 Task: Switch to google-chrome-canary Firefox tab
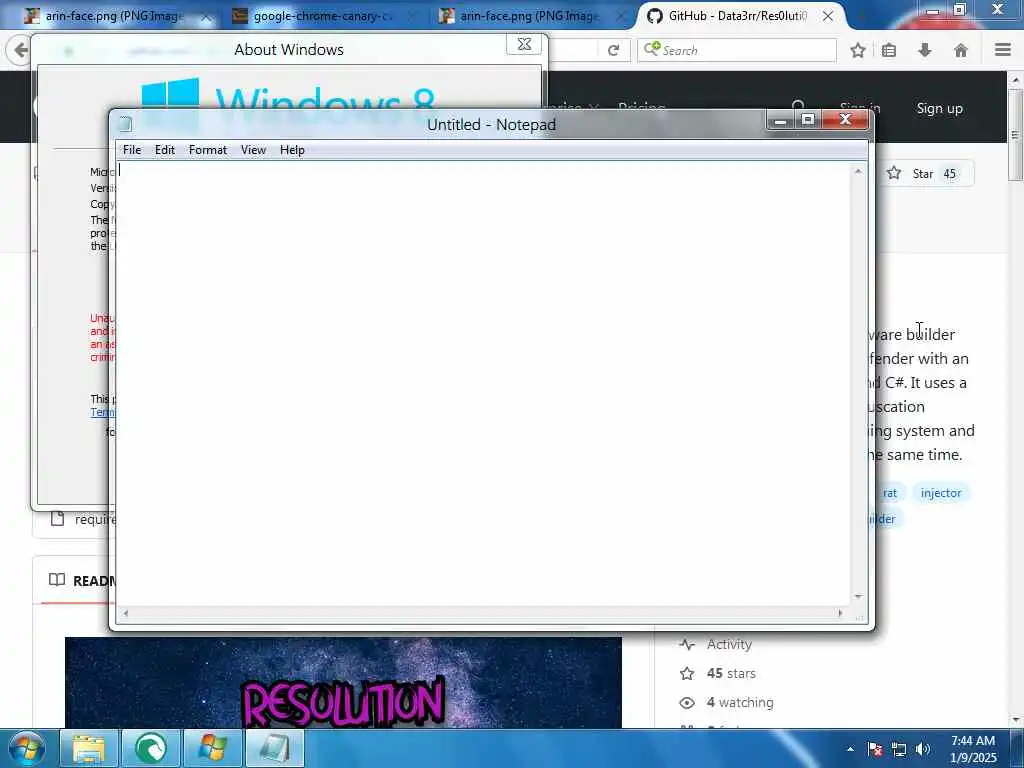click(323, 16)
